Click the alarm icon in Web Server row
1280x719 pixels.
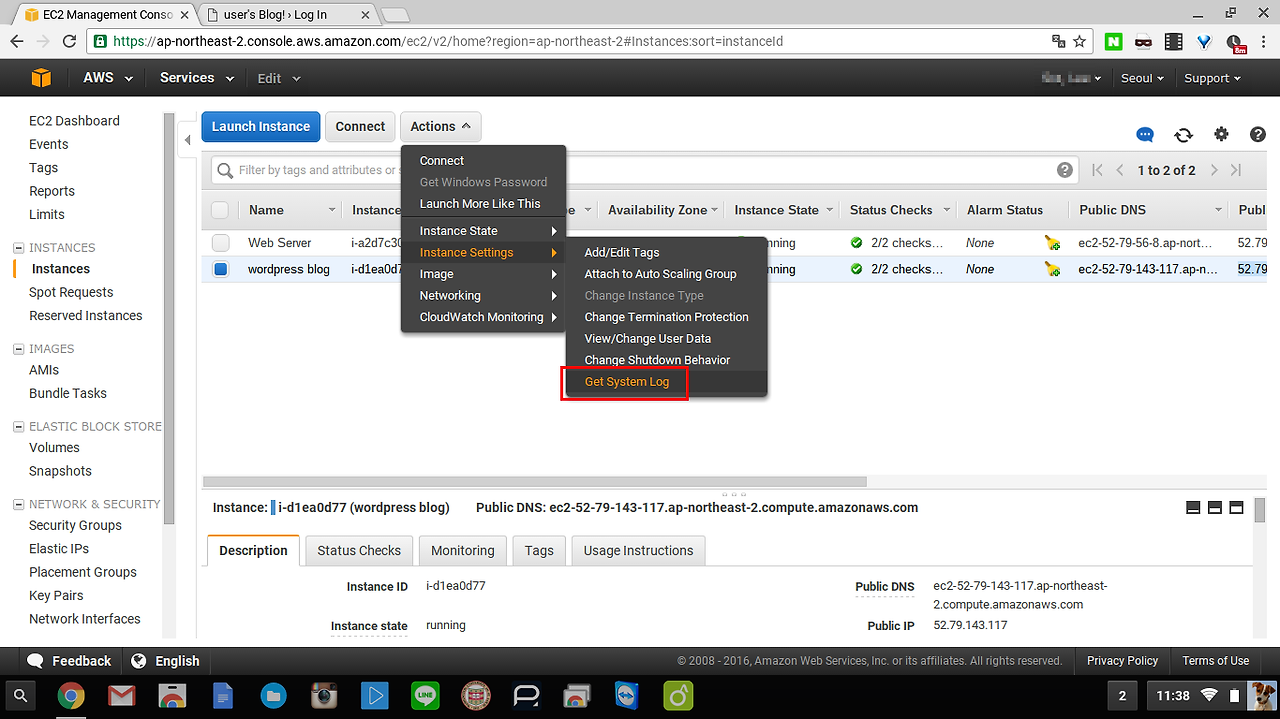click(1052, 242)
